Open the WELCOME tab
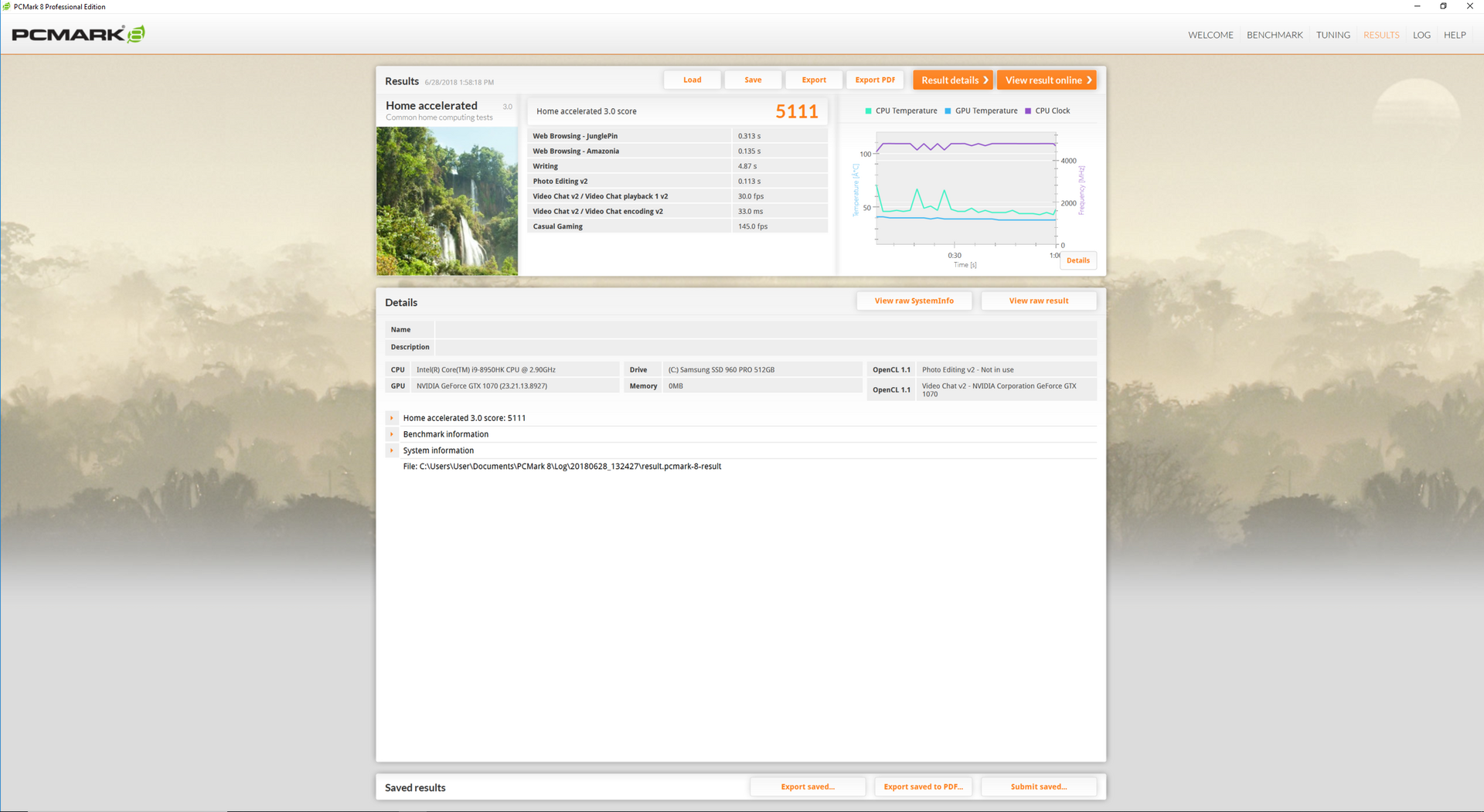Viewport: 1484px width, 812px height. coord(1210,35)
